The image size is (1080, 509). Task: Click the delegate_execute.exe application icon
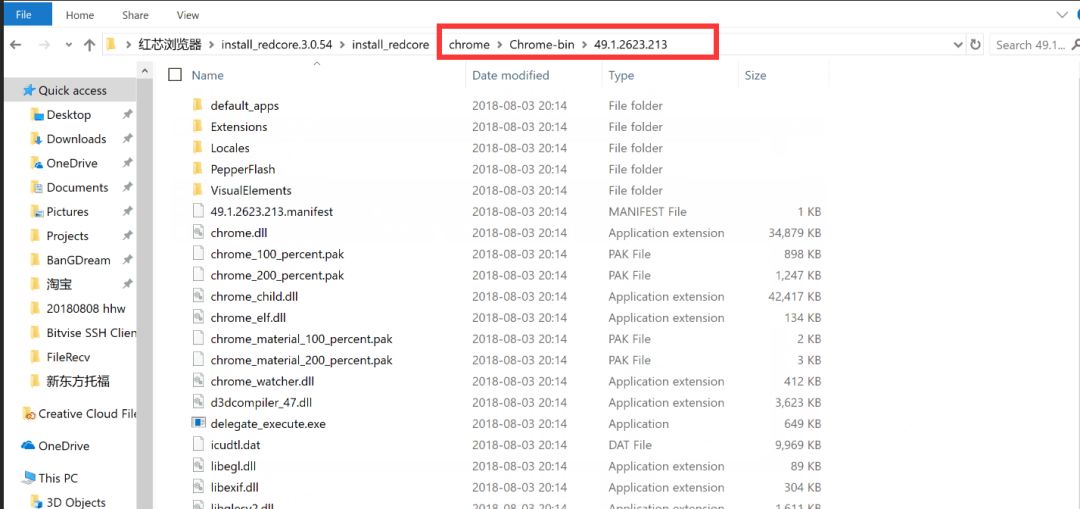pyautogui.click(x=199, y=424)
